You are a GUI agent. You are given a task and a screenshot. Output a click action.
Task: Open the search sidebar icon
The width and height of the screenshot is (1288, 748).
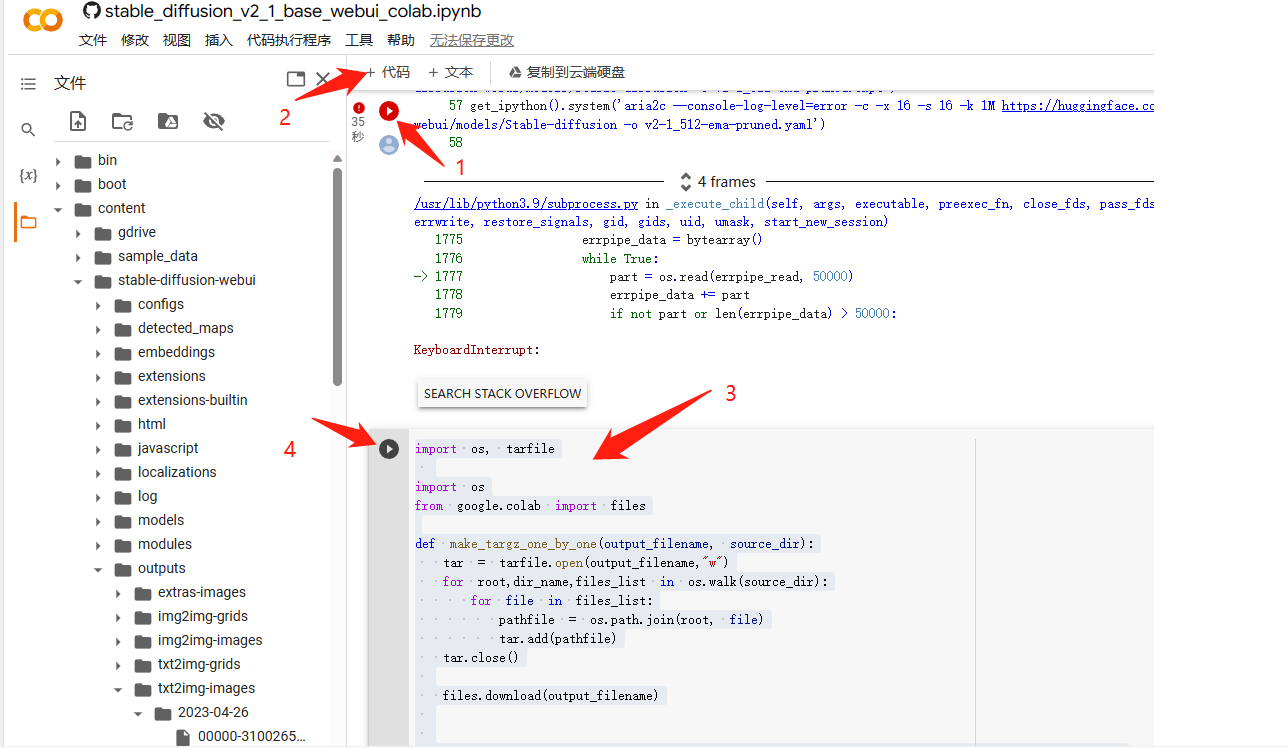tap(28, 130)
